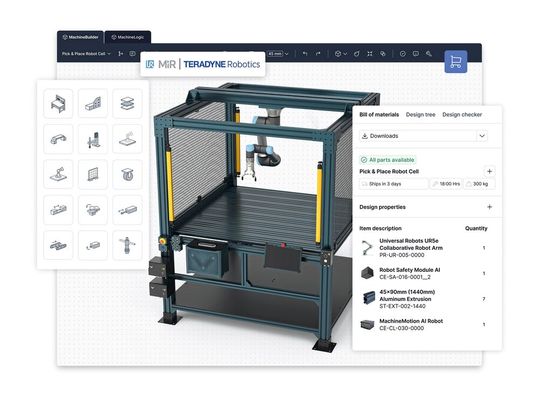Select the robot arm on base category
The image size is (539, 403).
pyautogui.click(x=58, y=174)
